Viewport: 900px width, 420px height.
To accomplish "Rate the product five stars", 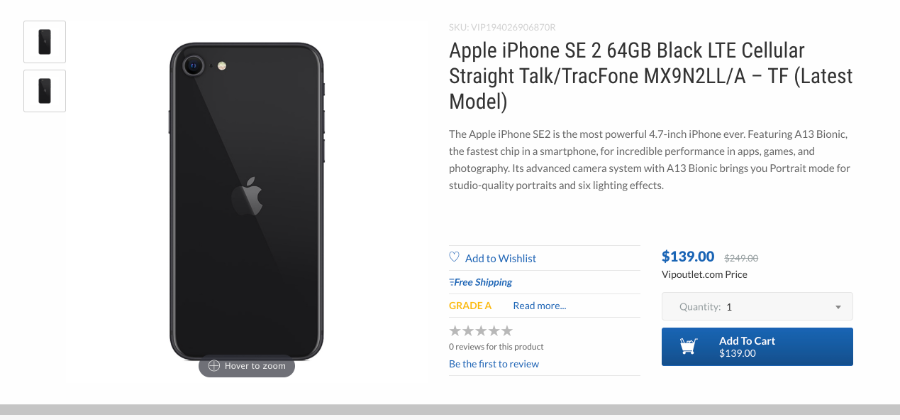I will pos(507,330).
